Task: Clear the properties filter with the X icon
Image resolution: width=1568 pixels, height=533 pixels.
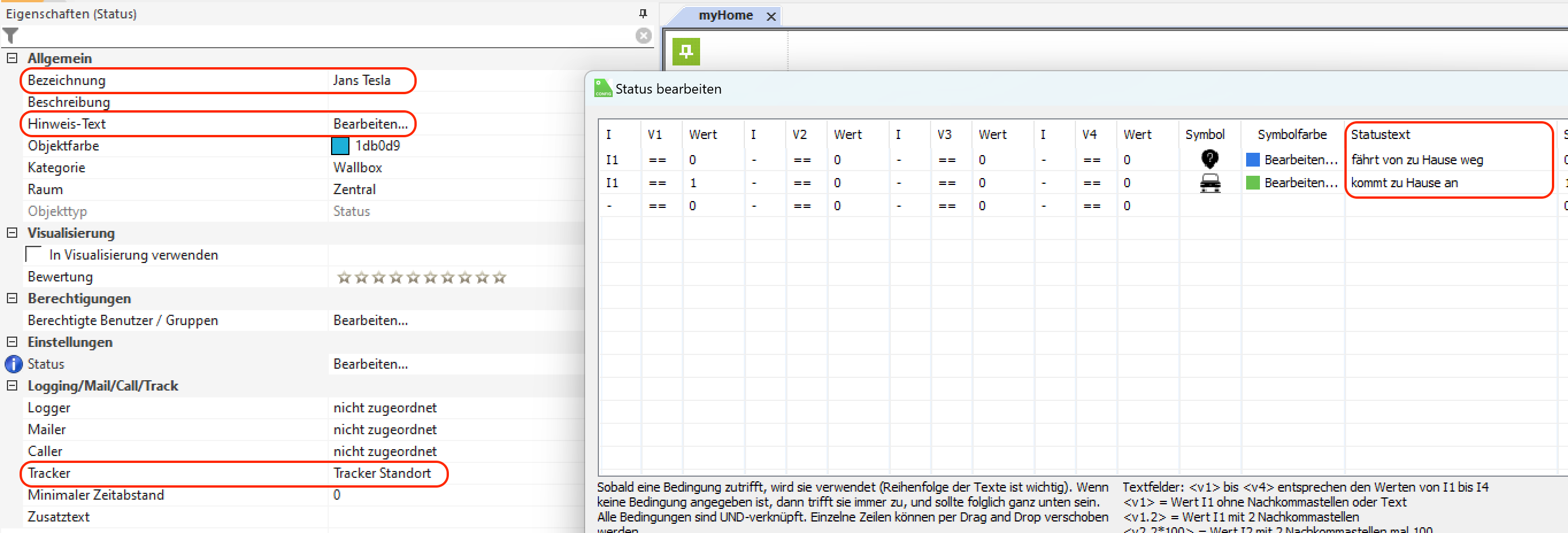Action: tap(643, 36)
